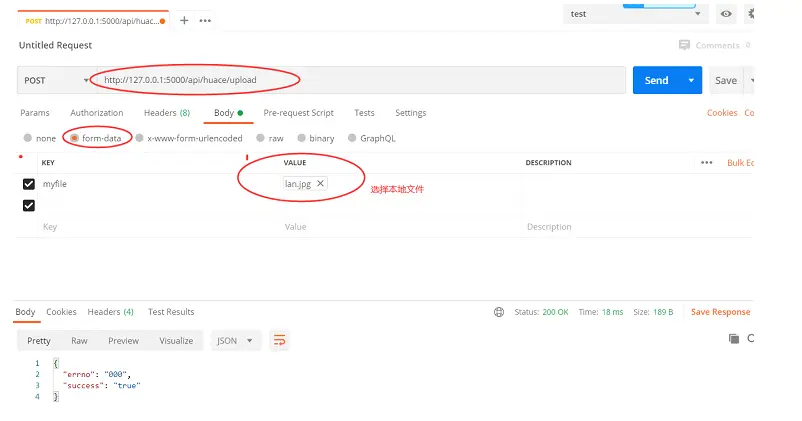The image size is (802, 421).
Task: Select the response Body tab
Action: pos(25,312)
